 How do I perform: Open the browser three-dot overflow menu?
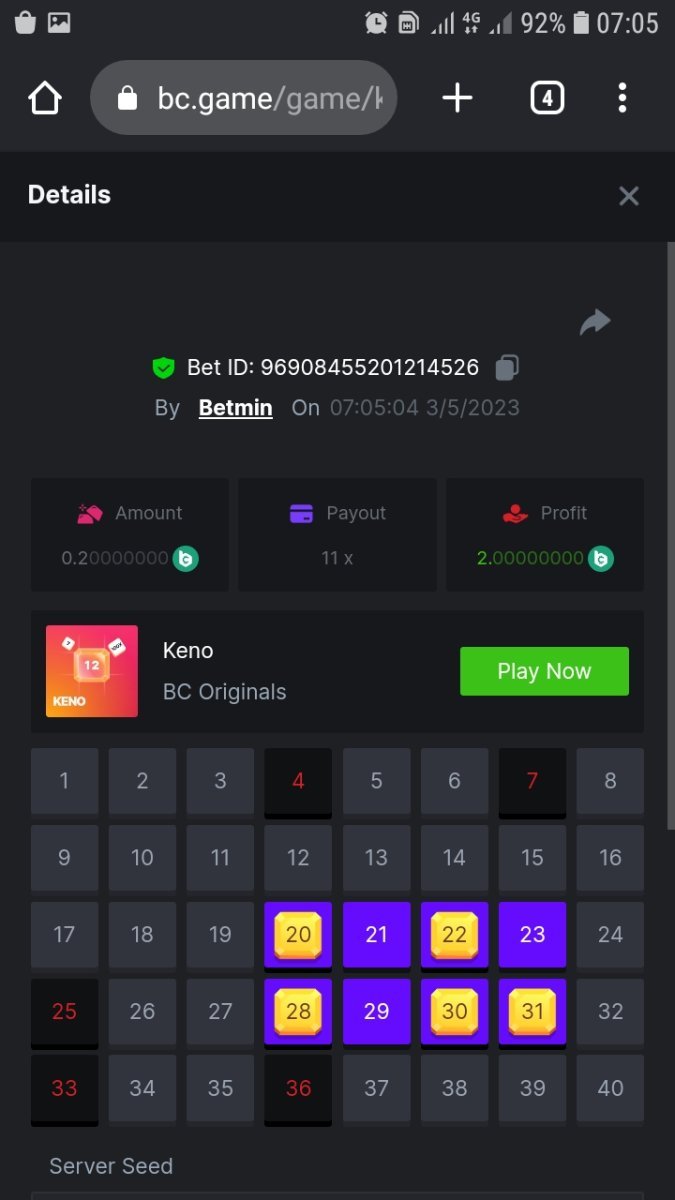[622, 98]
